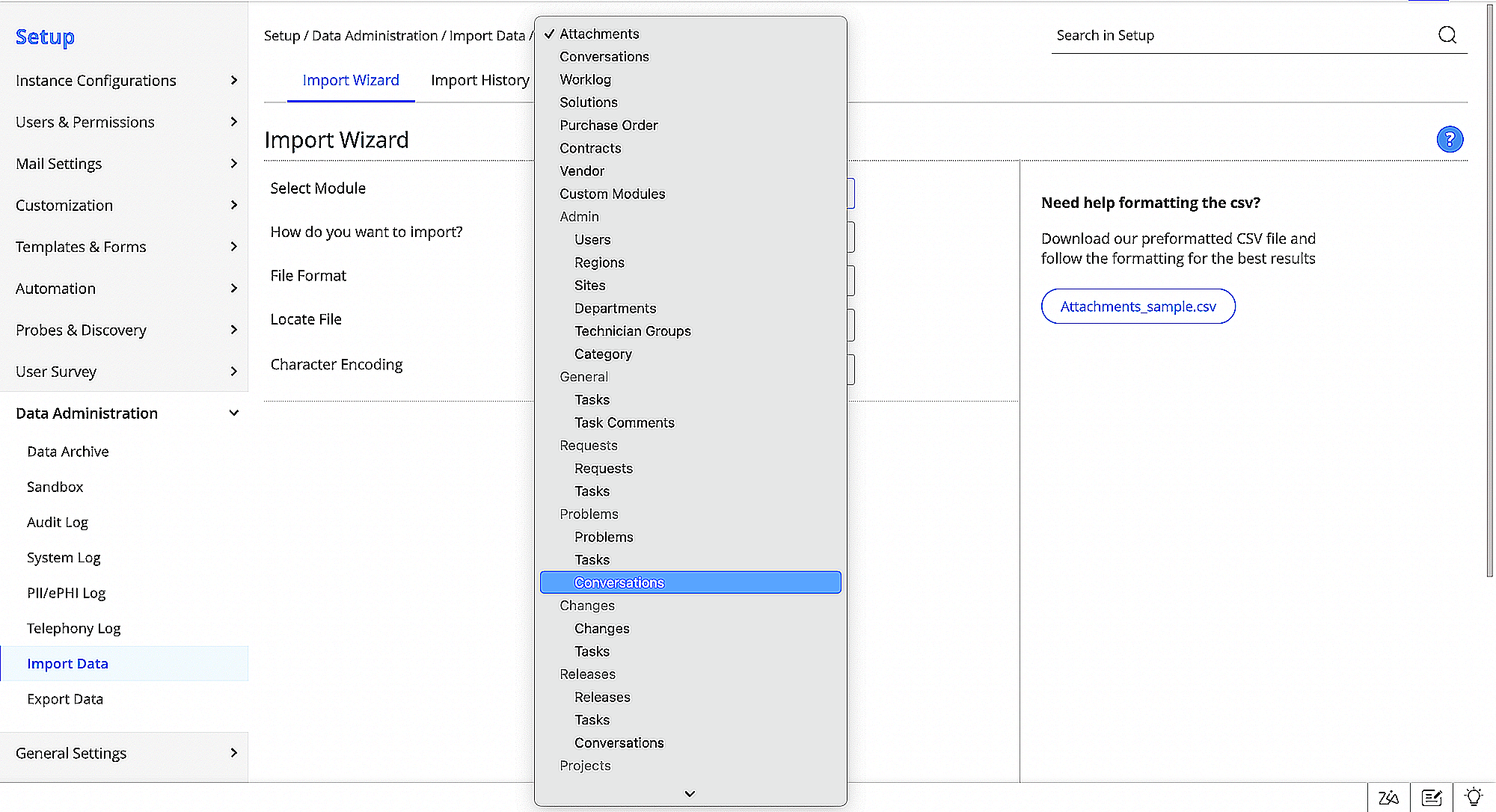The height and width of the screenshot is (812, 1496).
Task: Click the down arrow at dropdown list bottom
Action: [x=689, y=793]
